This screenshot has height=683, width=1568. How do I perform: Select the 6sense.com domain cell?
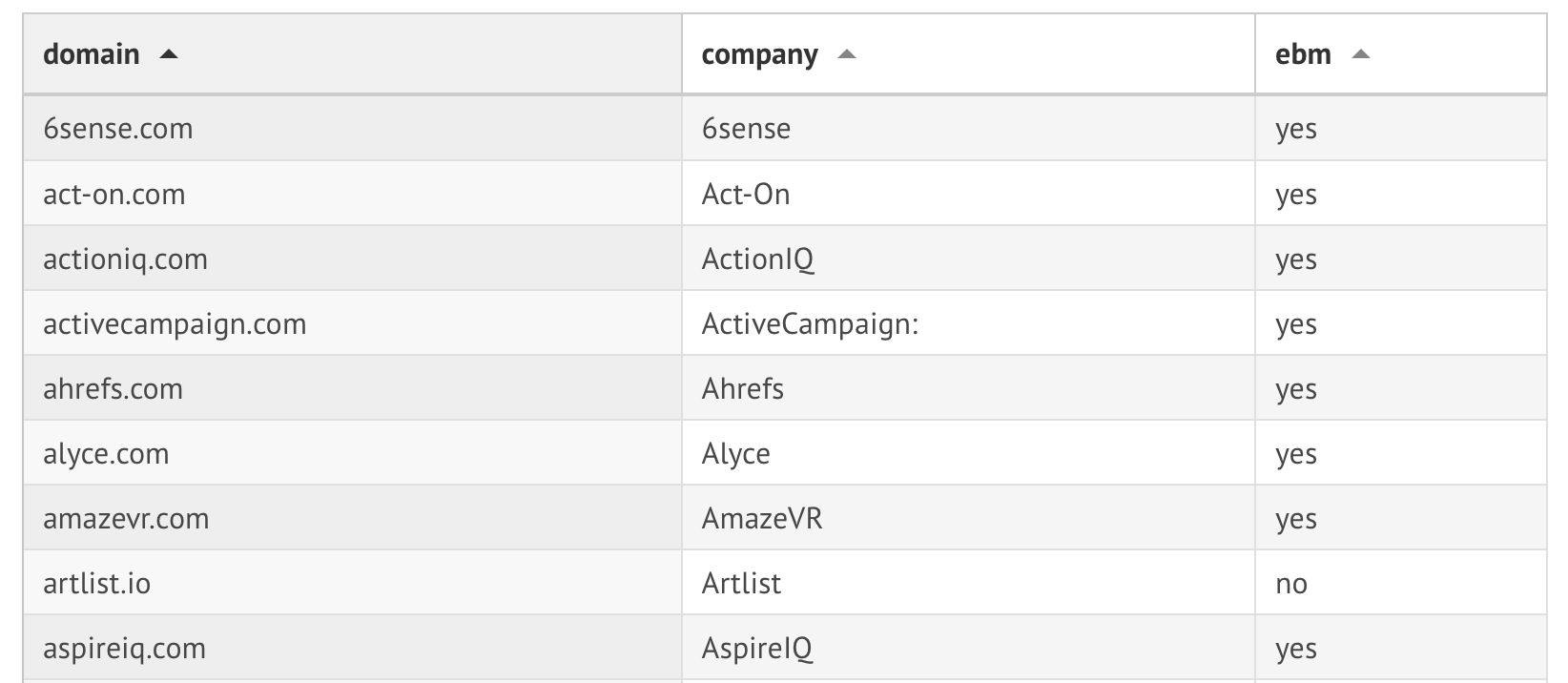118,129
